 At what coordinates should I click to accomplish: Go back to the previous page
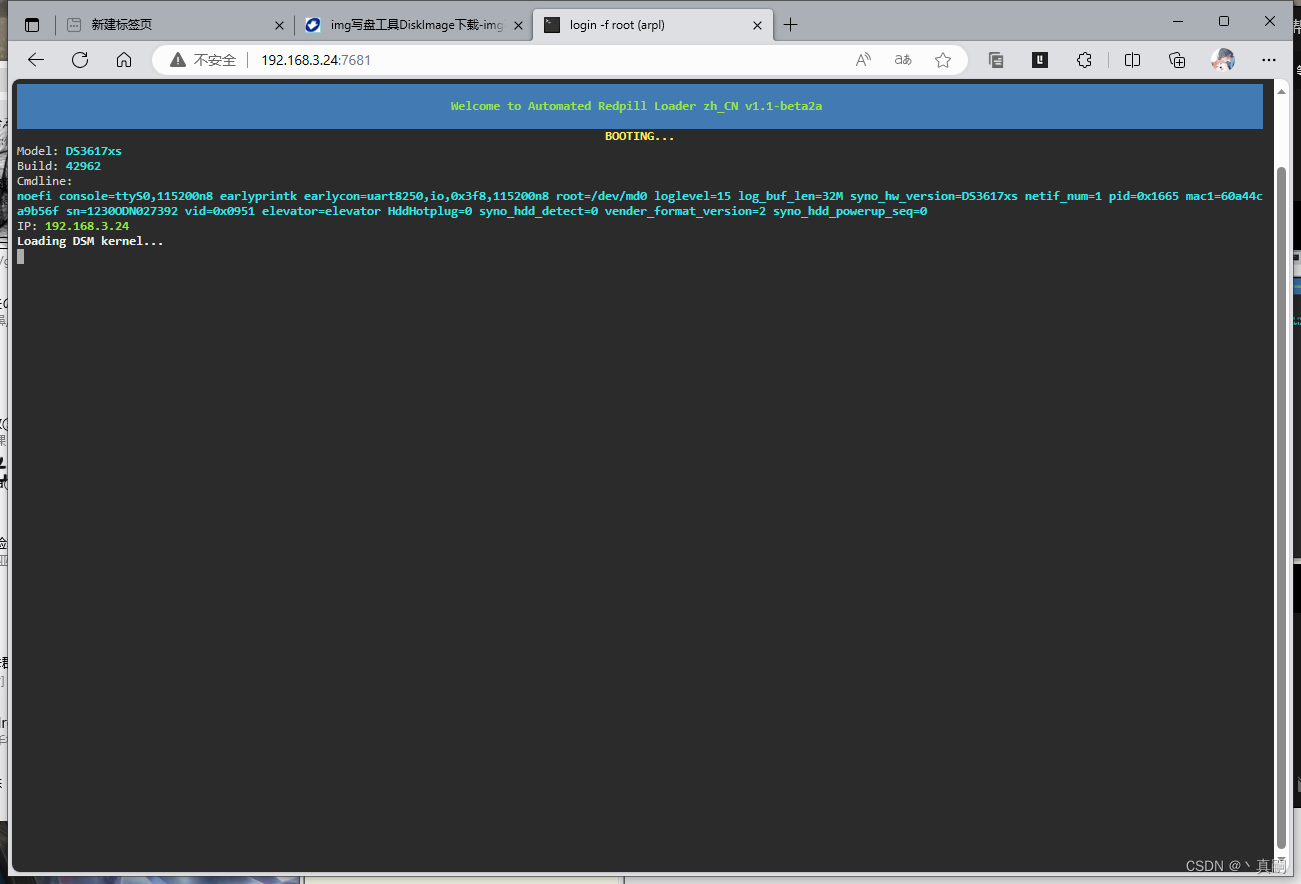point(36,60)
